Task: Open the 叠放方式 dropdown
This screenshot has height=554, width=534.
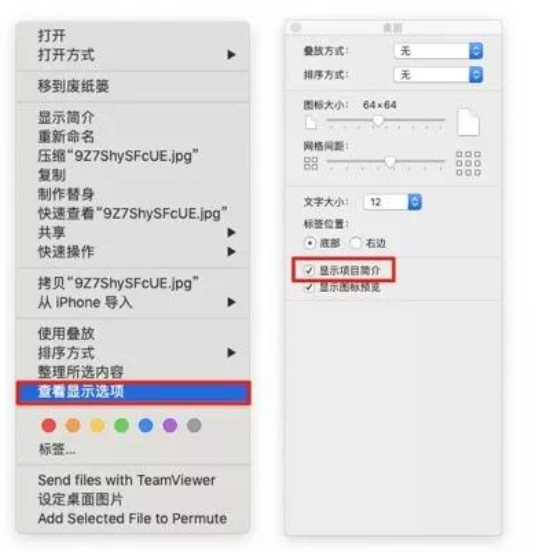Action: [x=438, y=51]
